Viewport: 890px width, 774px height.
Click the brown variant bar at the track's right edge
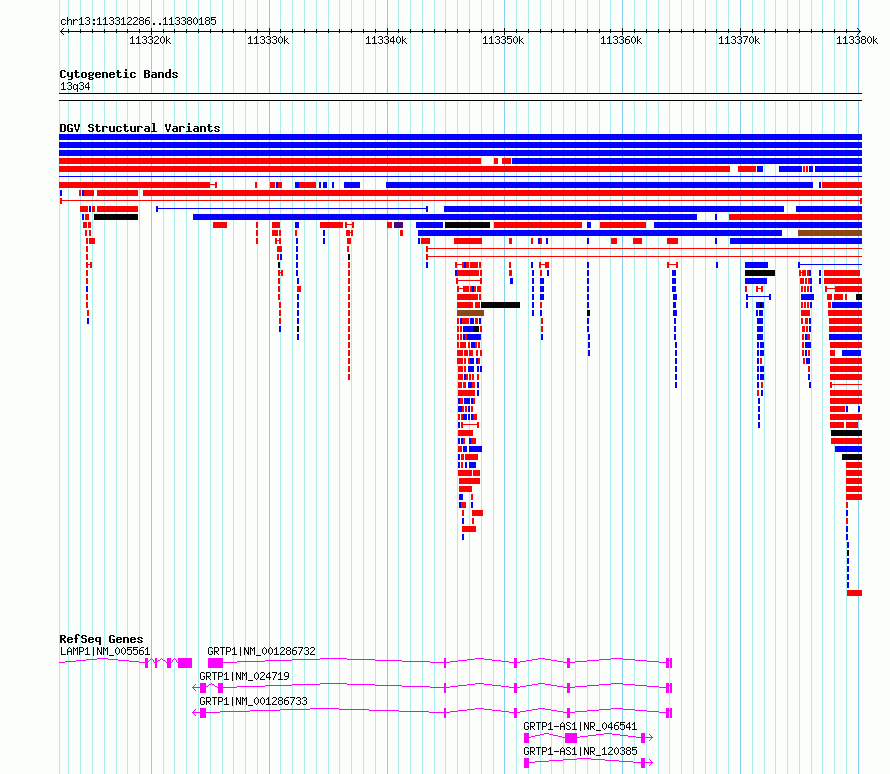[x=830, y=233]
